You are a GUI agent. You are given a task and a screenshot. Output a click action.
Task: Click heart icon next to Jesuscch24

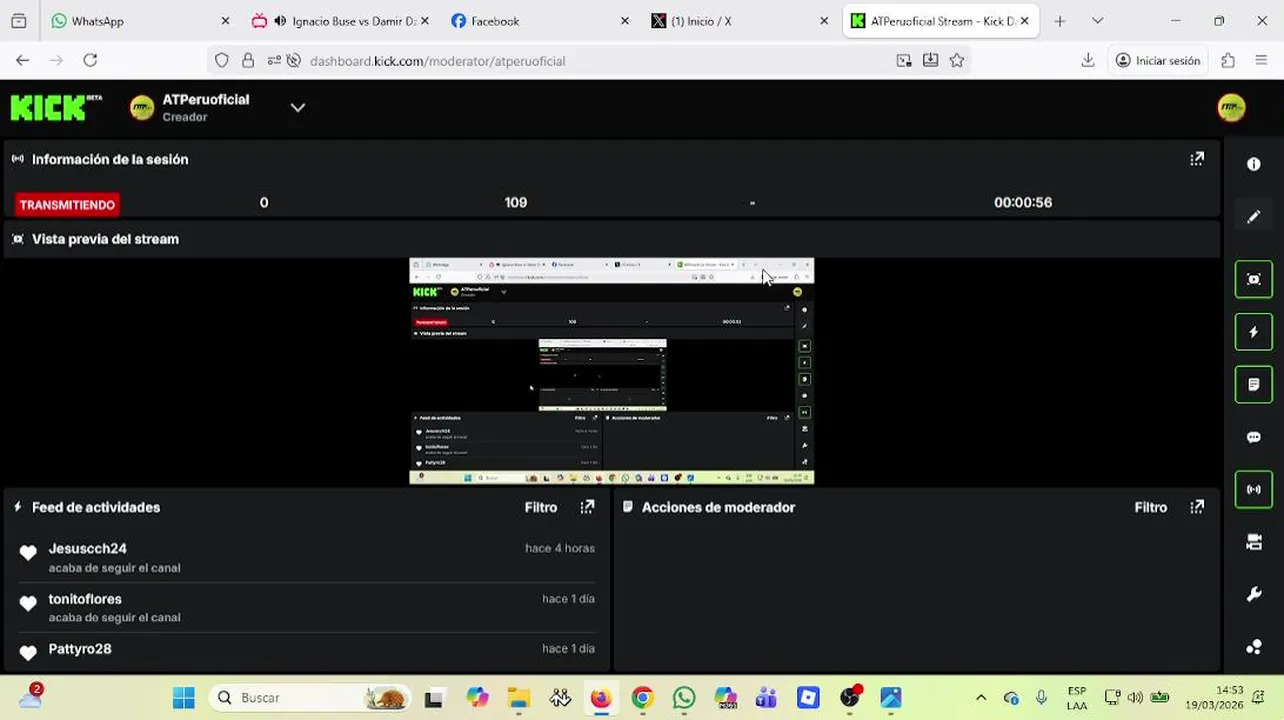click(28, 552)
